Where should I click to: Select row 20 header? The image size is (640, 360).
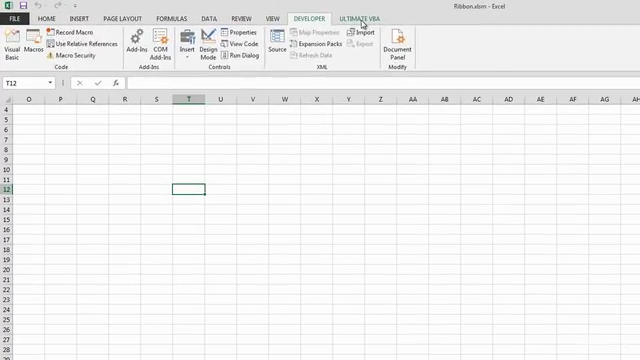tap(7, 270)
